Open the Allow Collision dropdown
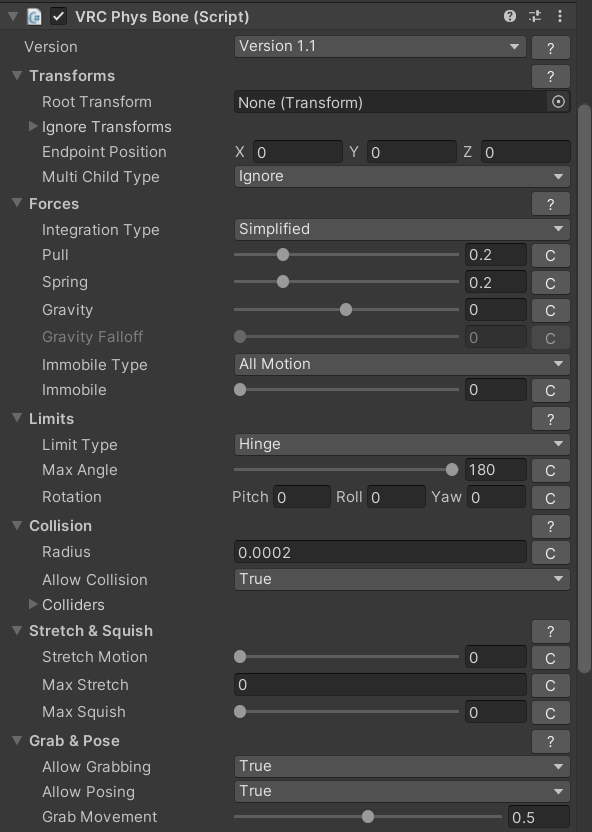The image size is (592, 832). click(402, 579)
